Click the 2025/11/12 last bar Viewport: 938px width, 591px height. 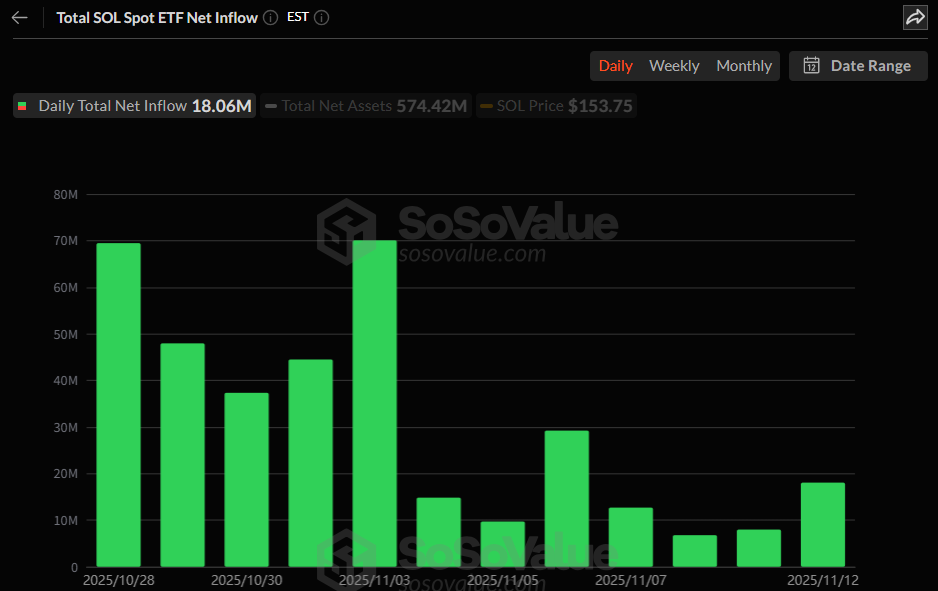822,525
